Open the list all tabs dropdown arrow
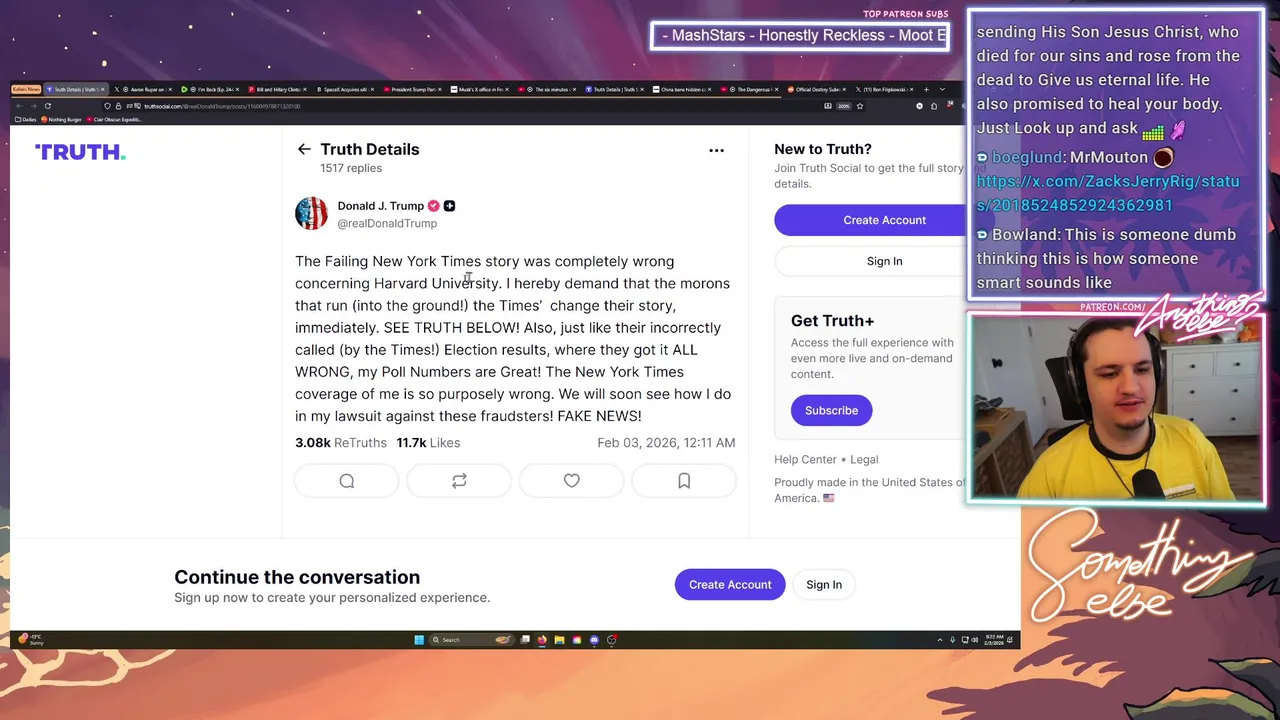This screenshot has height=720, width=1280. tap(943, 89)
